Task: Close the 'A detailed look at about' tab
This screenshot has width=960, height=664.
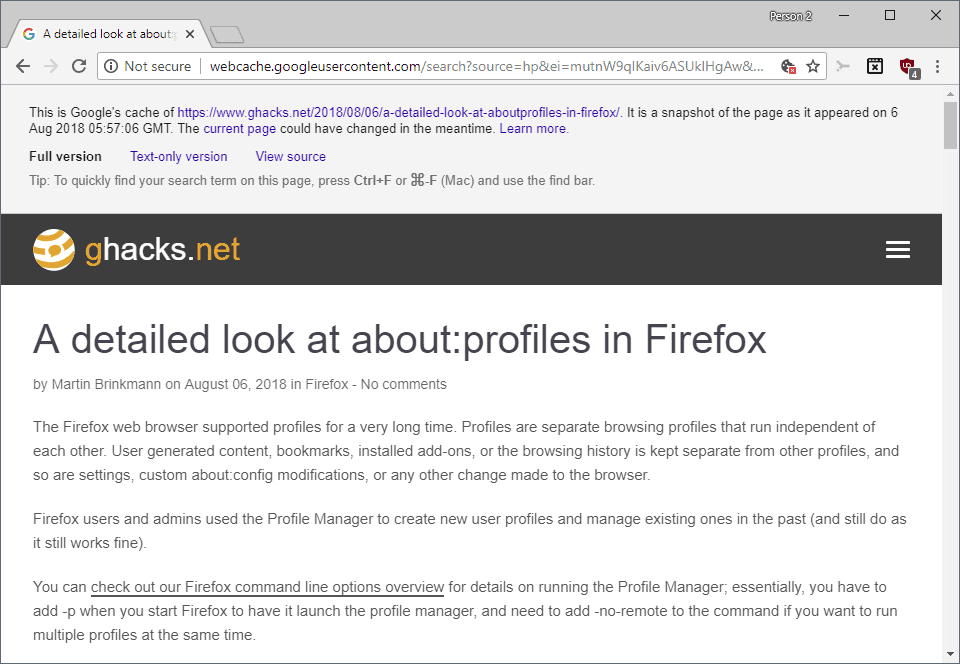Action: point(190,34)
